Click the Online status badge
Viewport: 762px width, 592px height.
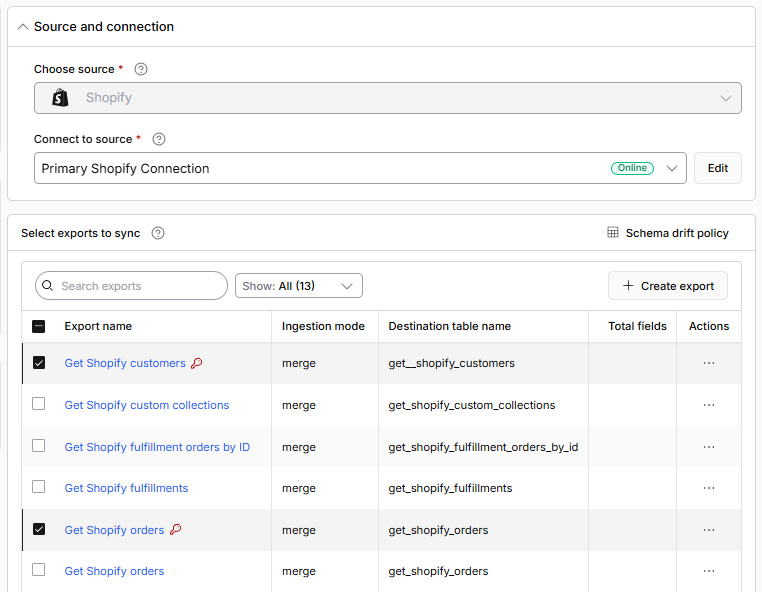(x=632, y=168)
